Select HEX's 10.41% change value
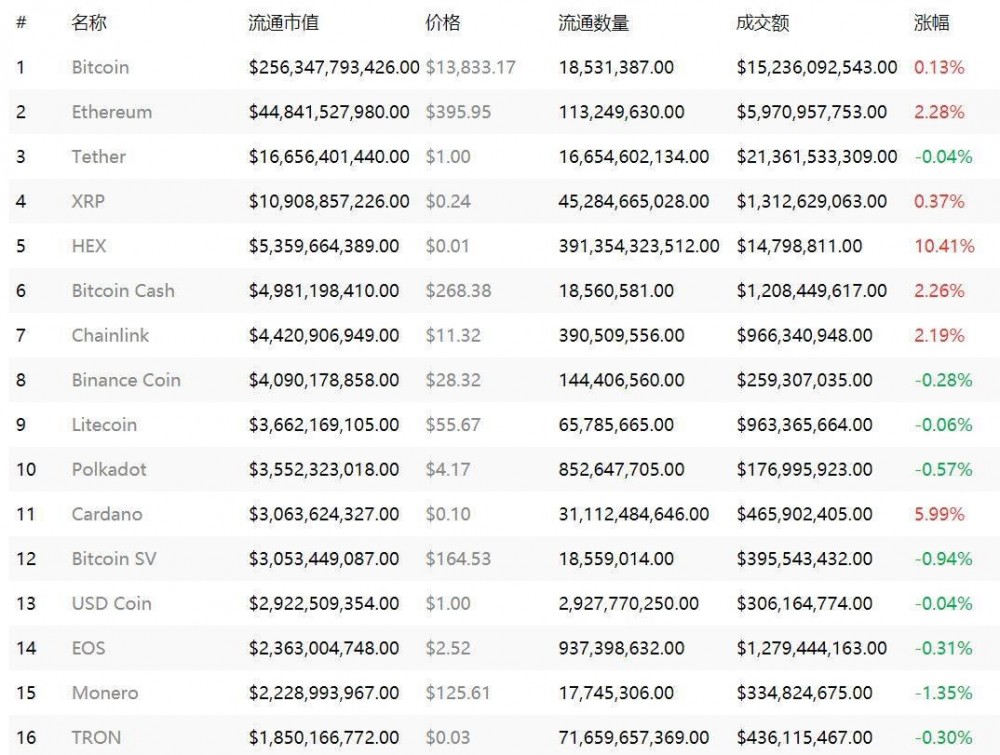This screenshot has width=1000, height=755. click(x=944, y=246)
